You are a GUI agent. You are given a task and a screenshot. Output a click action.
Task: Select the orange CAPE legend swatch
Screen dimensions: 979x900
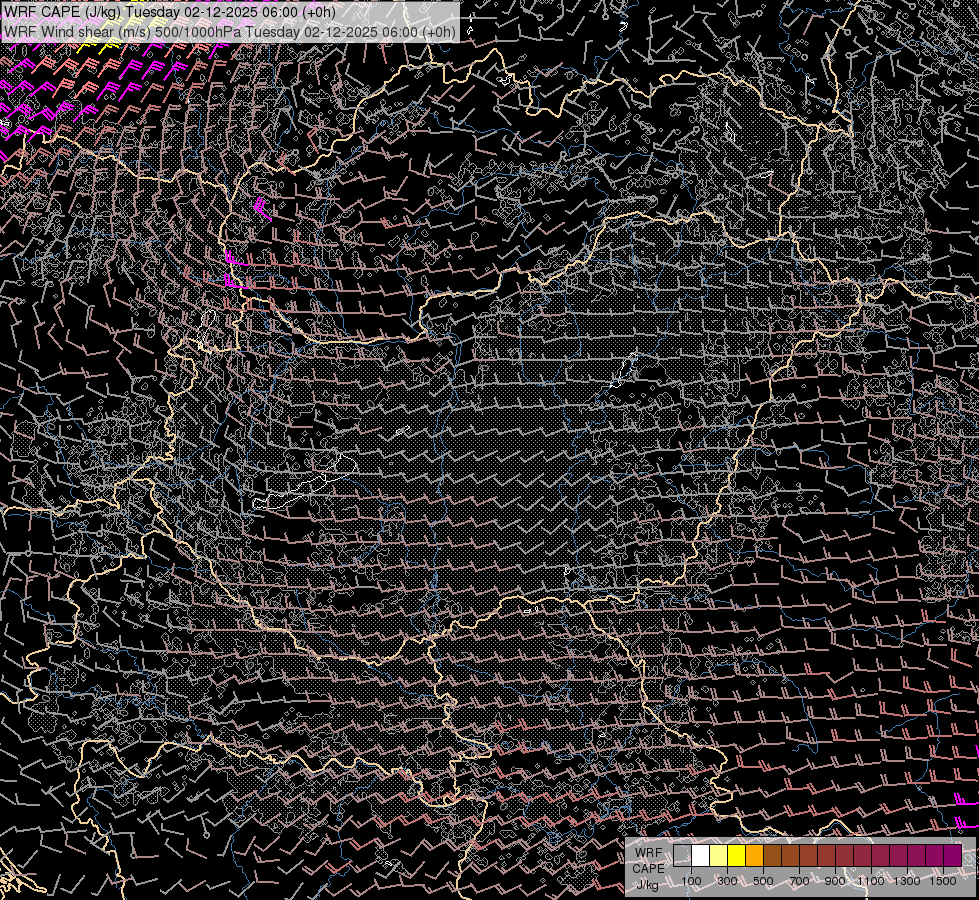pos(754,856)
